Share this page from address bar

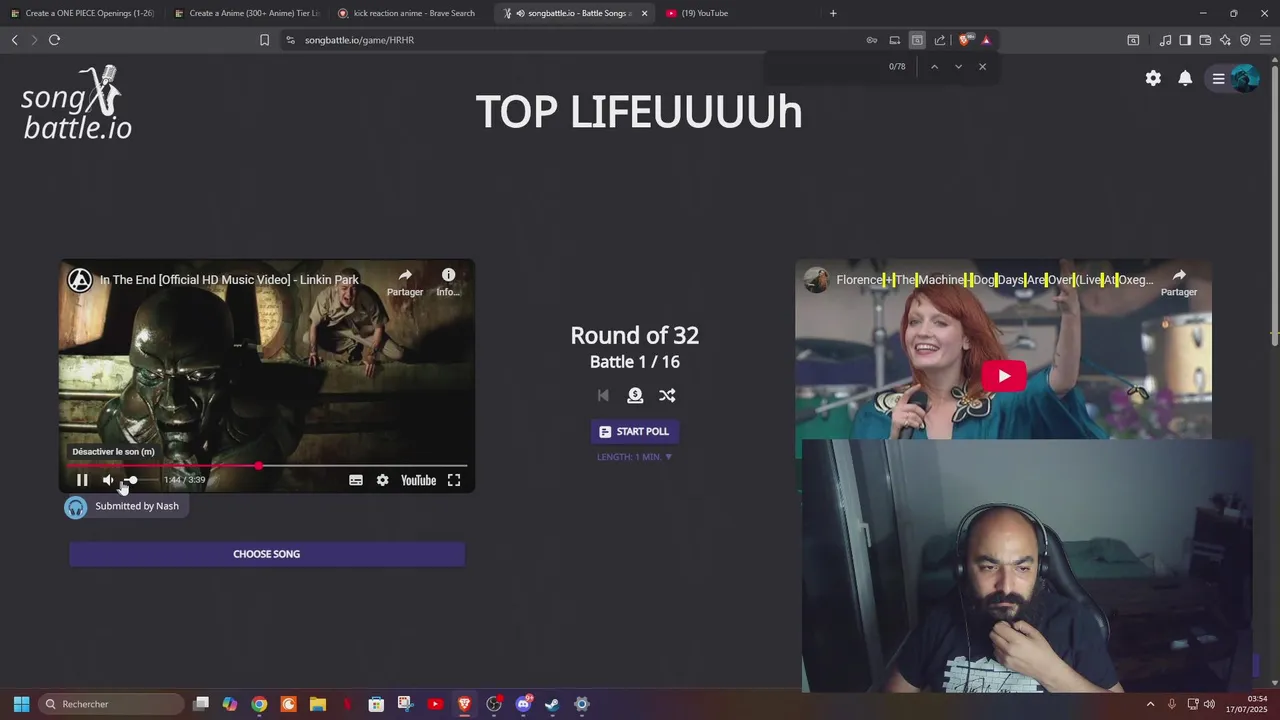pyautogui.click(x=940, y=40)
